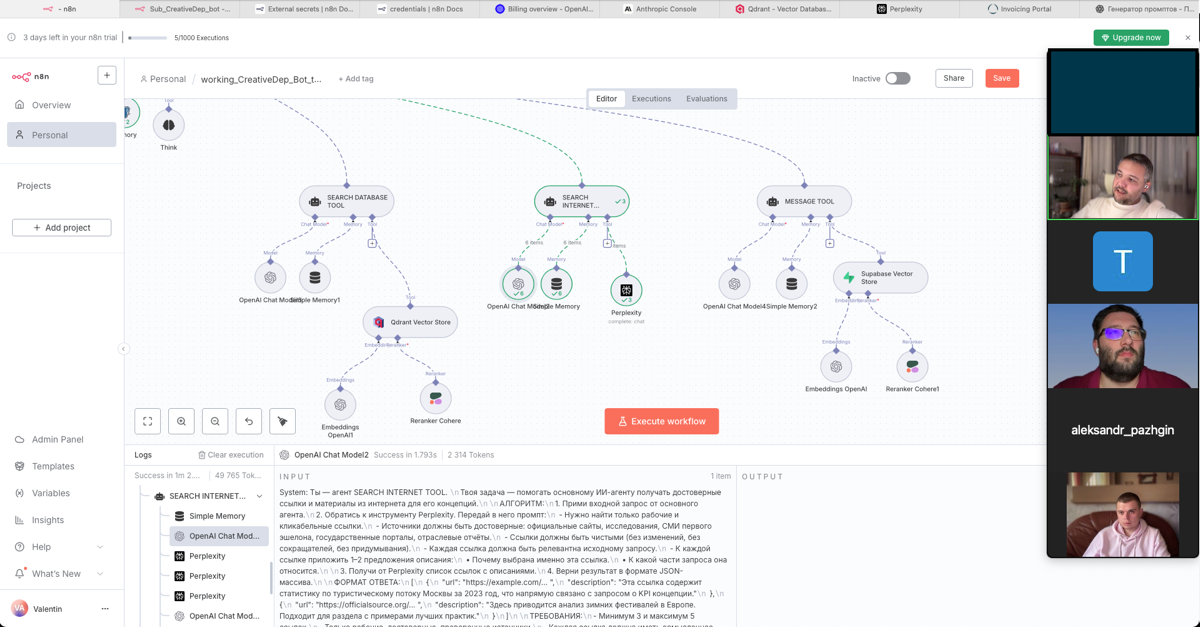This screenshot has height=627, width=1200.
Task: Open the OpenAI Chat Model4 node
Action: tap(734, 284)
